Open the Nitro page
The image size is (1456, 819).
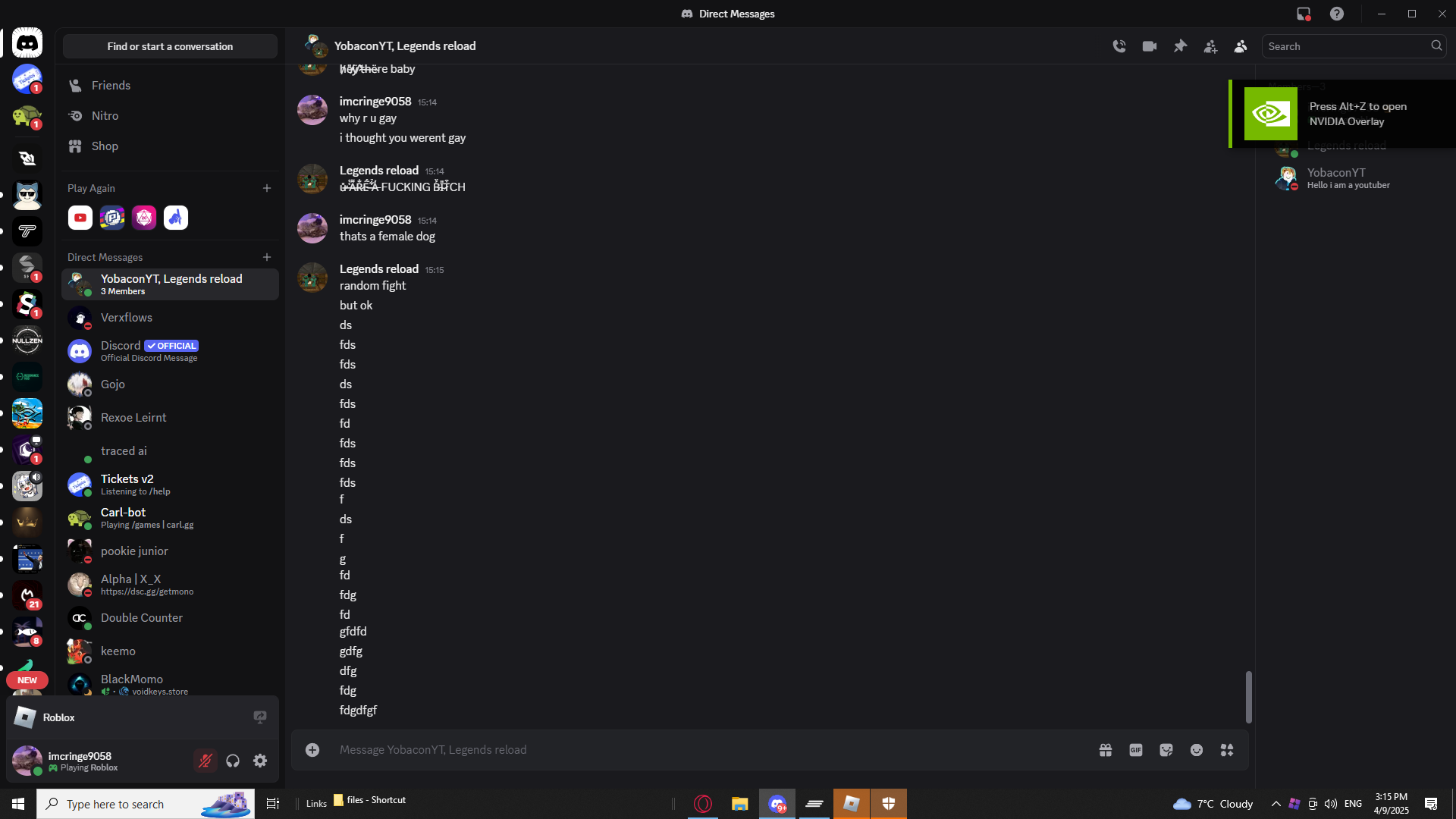170,116
